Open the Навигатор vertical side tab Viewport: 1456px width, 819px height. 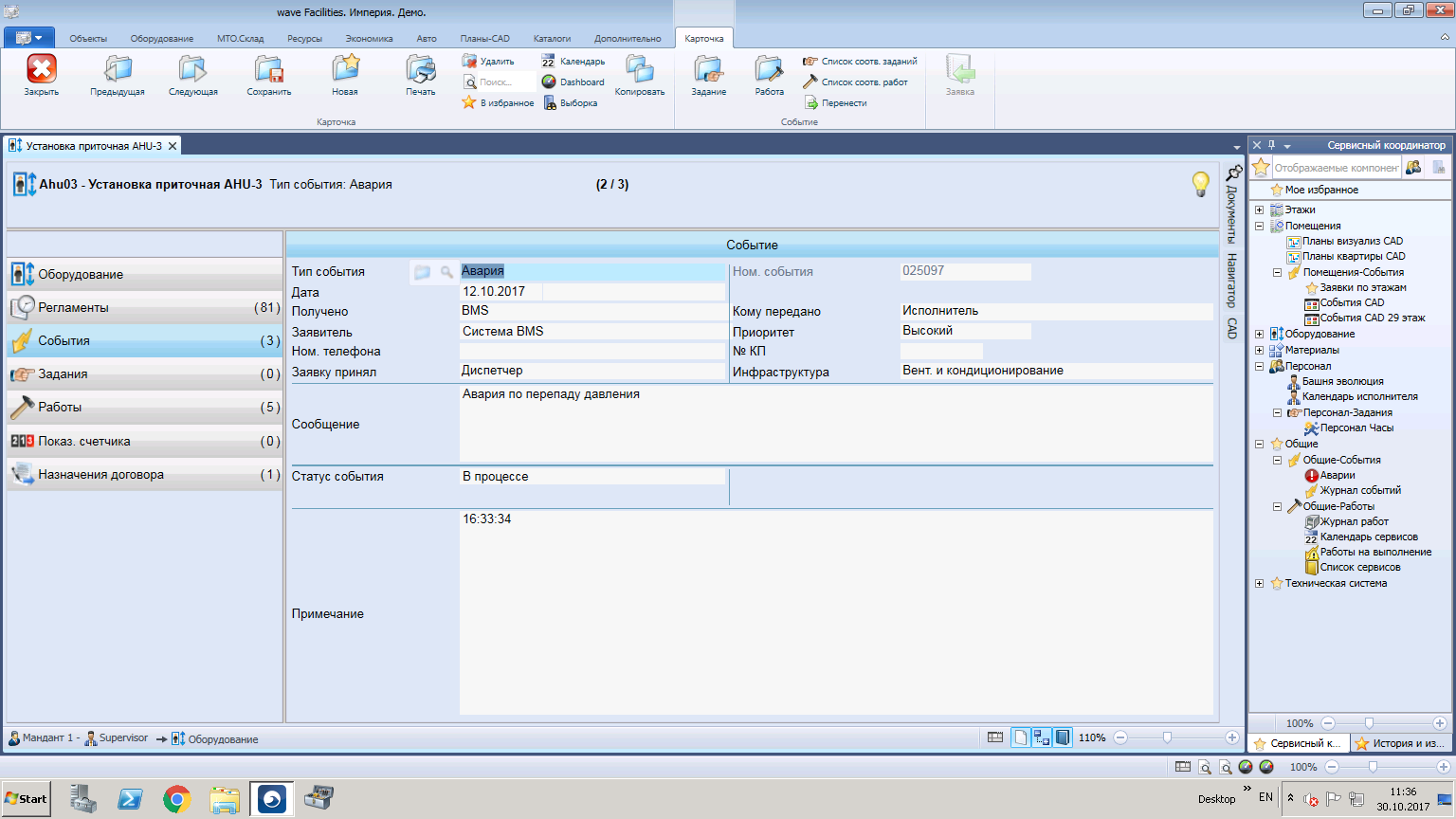[1231, 280]
